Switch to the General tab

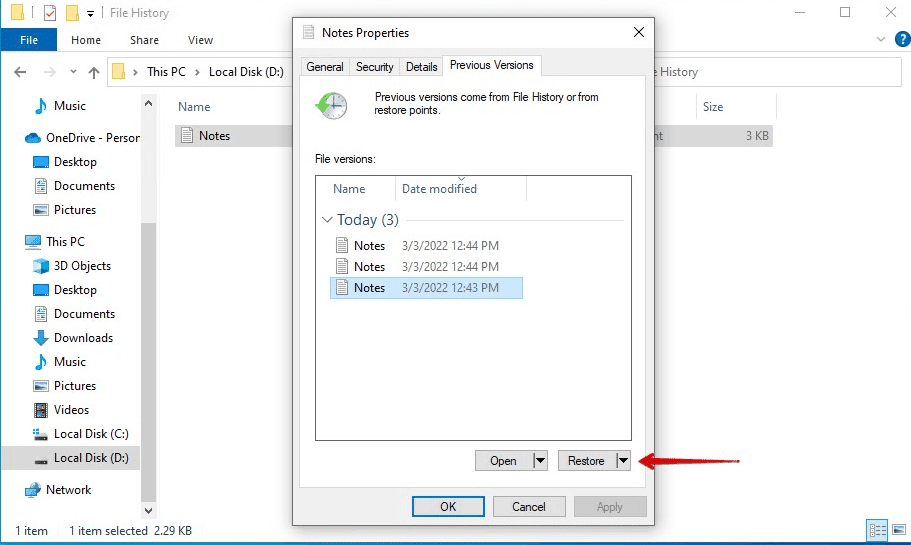pyautogui.click(x=325, y=67)
